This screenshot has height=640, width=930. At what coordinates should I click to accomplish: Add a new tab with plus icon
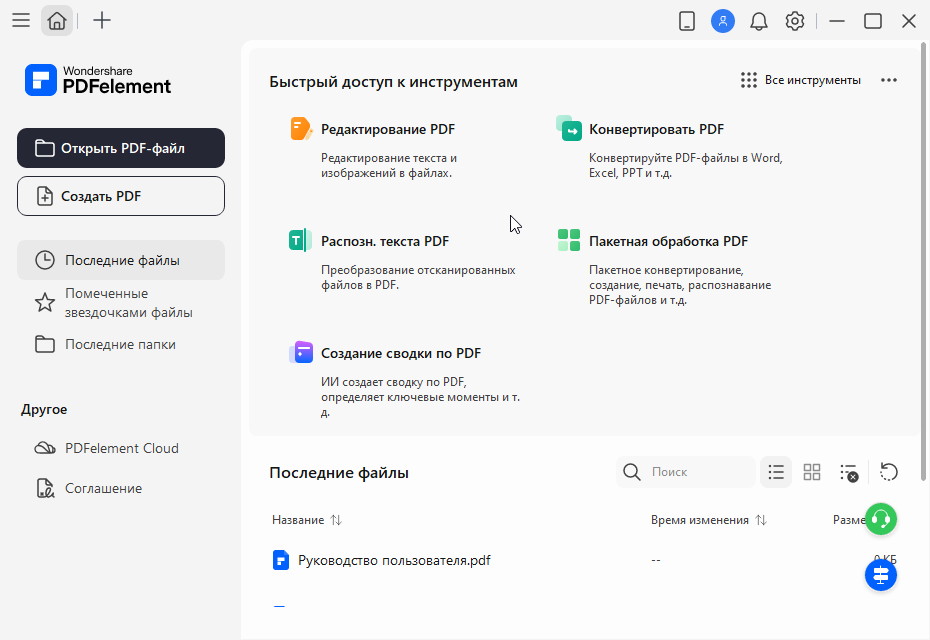(102, 20)
